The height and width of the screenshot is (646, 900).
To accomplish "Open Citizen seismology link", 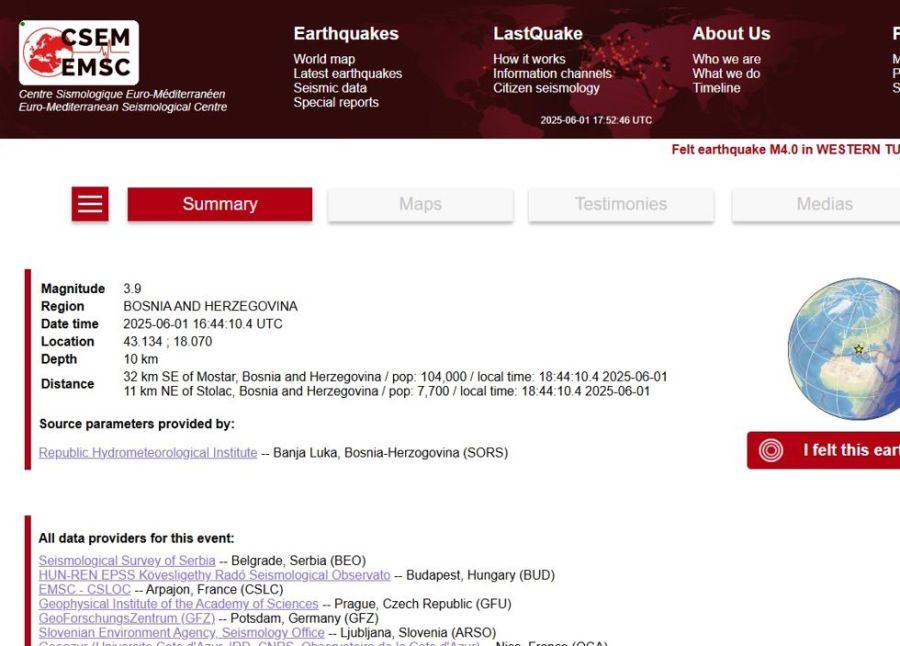I will pyautogui.click(x=546, y=88).
